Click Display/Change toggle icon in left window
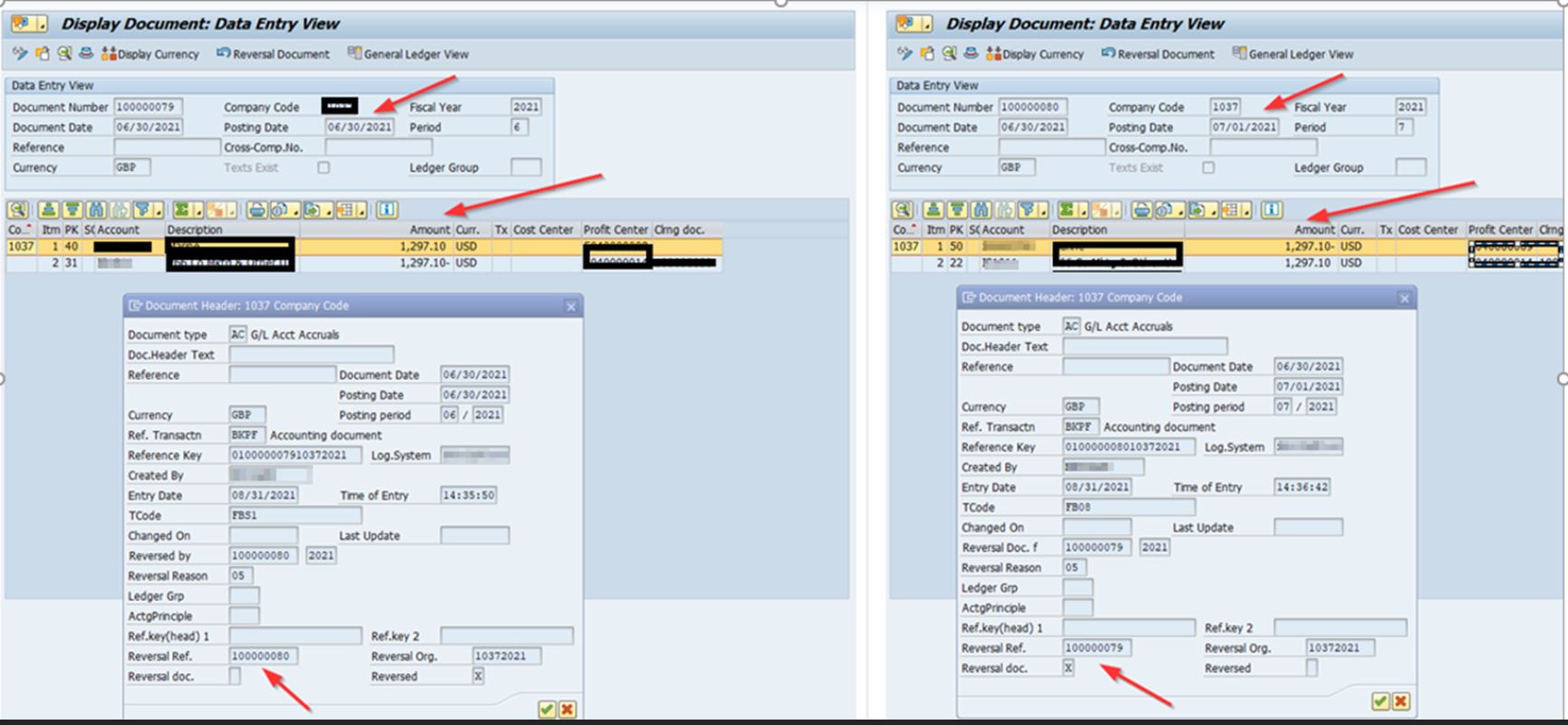The image size is (1568, 725). click(x=20, y=53)
